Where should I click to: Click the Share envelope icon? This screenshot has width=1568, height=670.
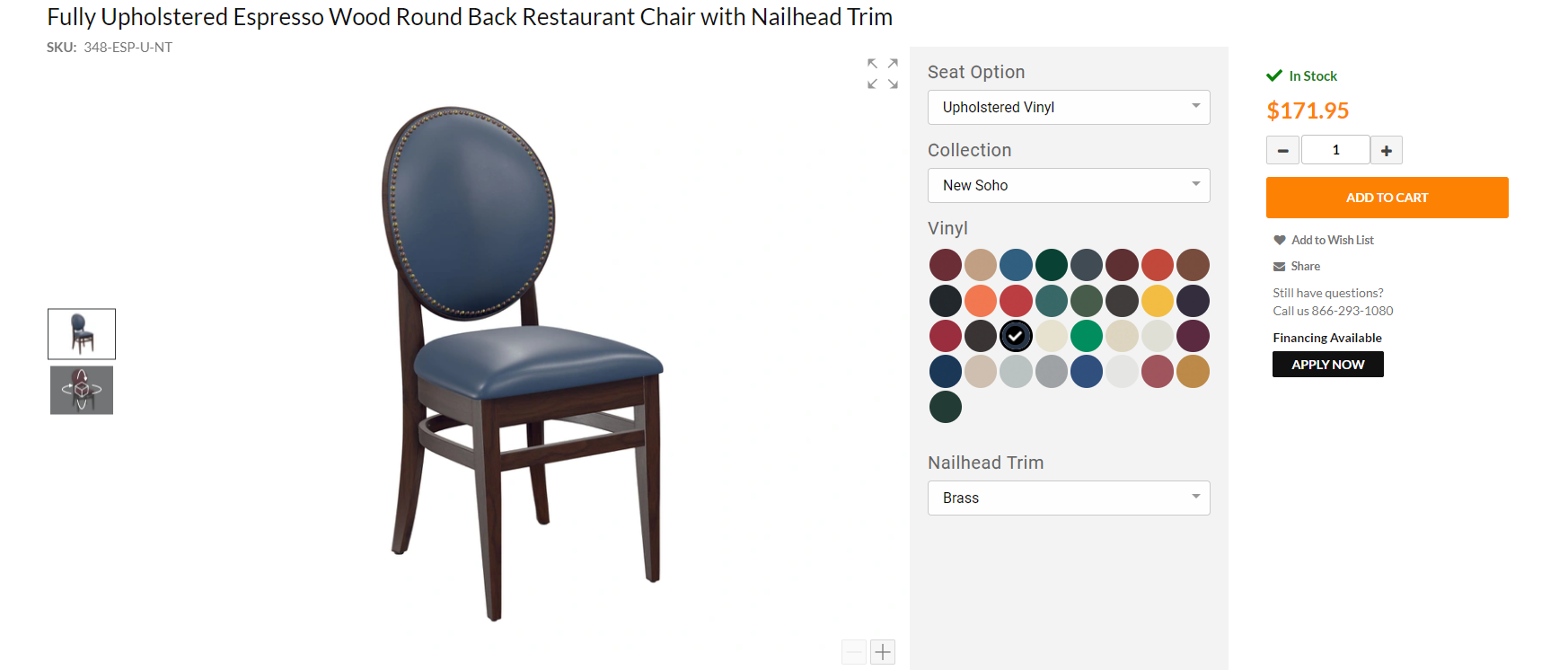(1279, 266)
